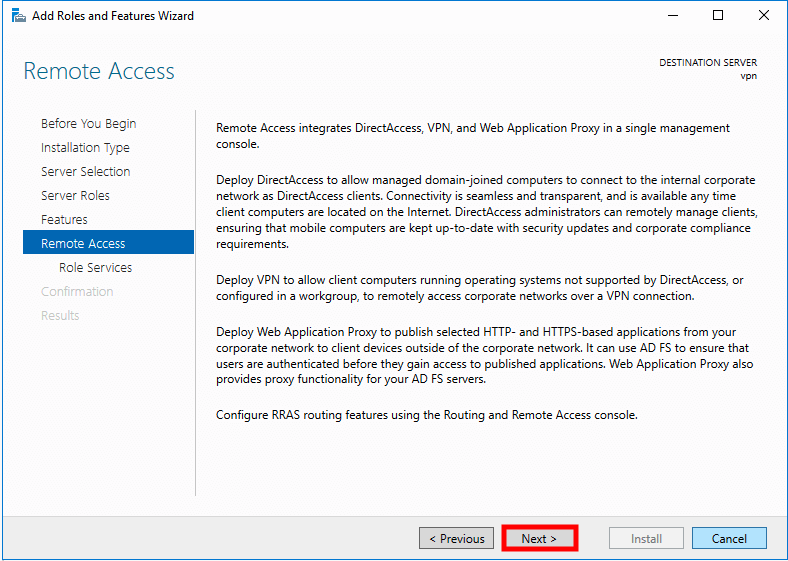This screenshot has width=788, height=561.
Task: Open the Installation Type step
Action: coord(85,148)
